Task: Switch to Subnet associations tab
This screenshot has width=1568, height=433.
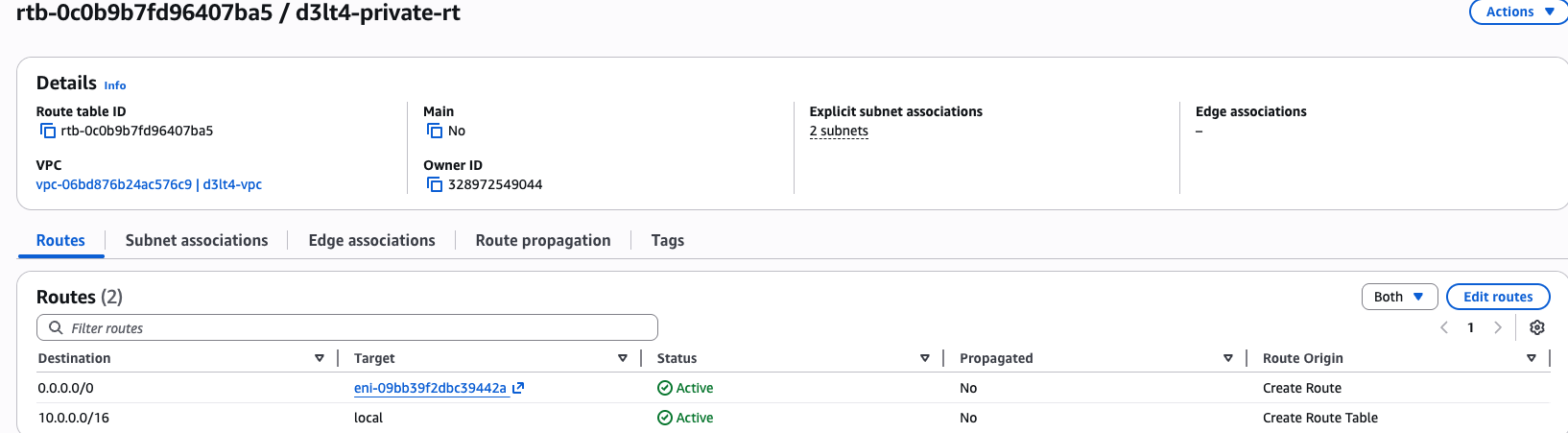Action: [197, 240]
